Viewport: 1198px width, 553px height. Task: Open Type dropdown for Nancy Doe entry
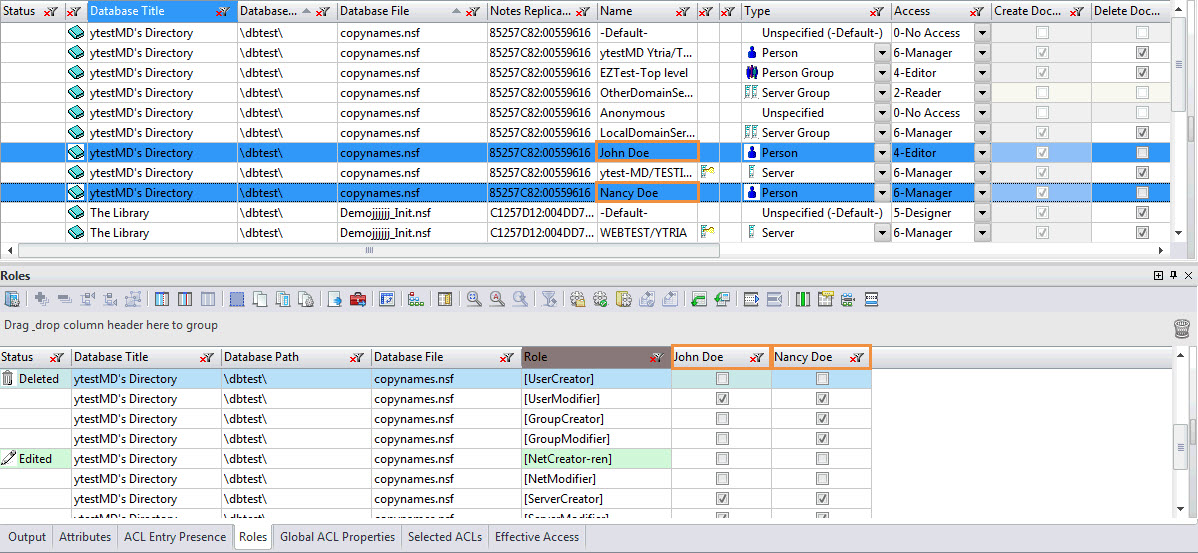pos(882,193)
